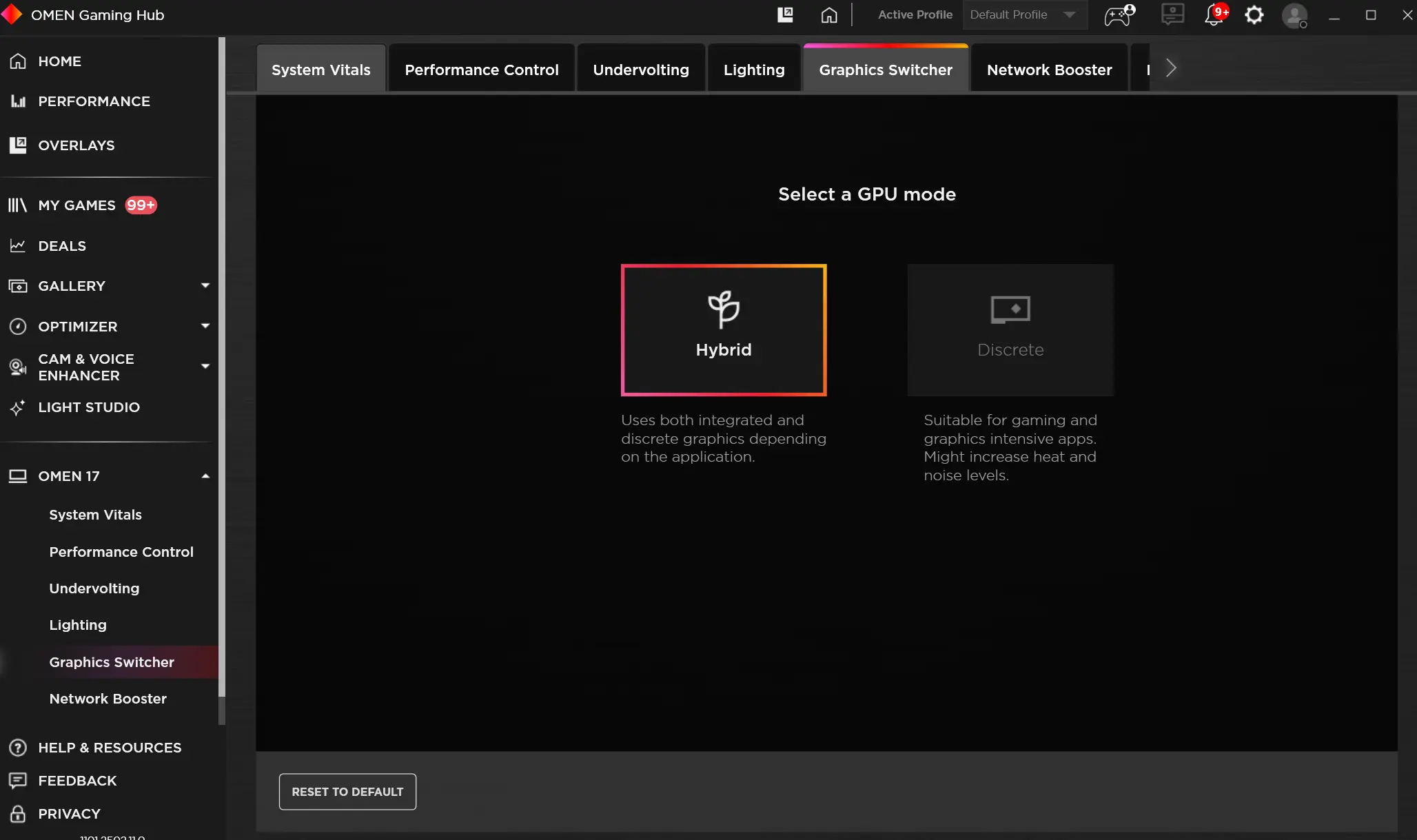Click the 99+ badge on My Games
Screen dimensions: 1417x840
coord(141,205)
